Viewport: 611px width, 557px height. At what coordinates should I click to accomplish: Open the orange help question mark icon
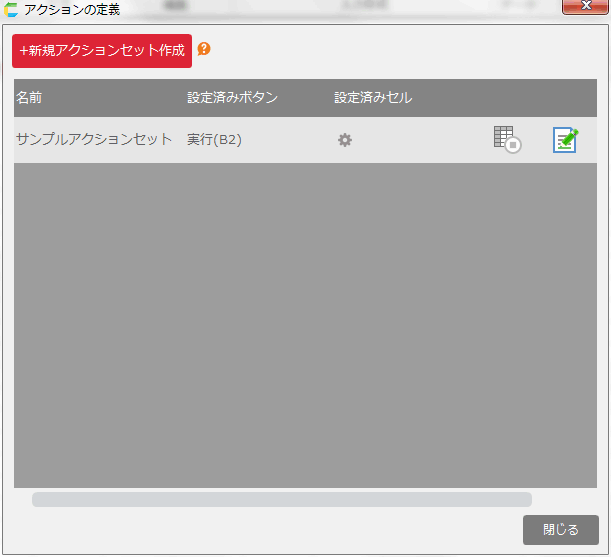(x=204, y=49)
